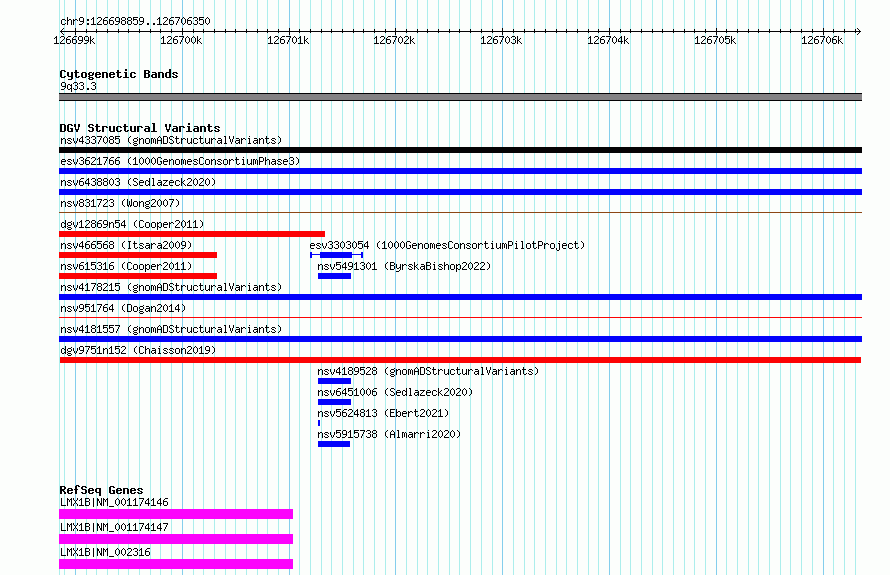Image resolution: width=890 pixels, height=575 pixels.
Task: Select the red dgv9751n152 variant bar
Action: pos(460,360)
